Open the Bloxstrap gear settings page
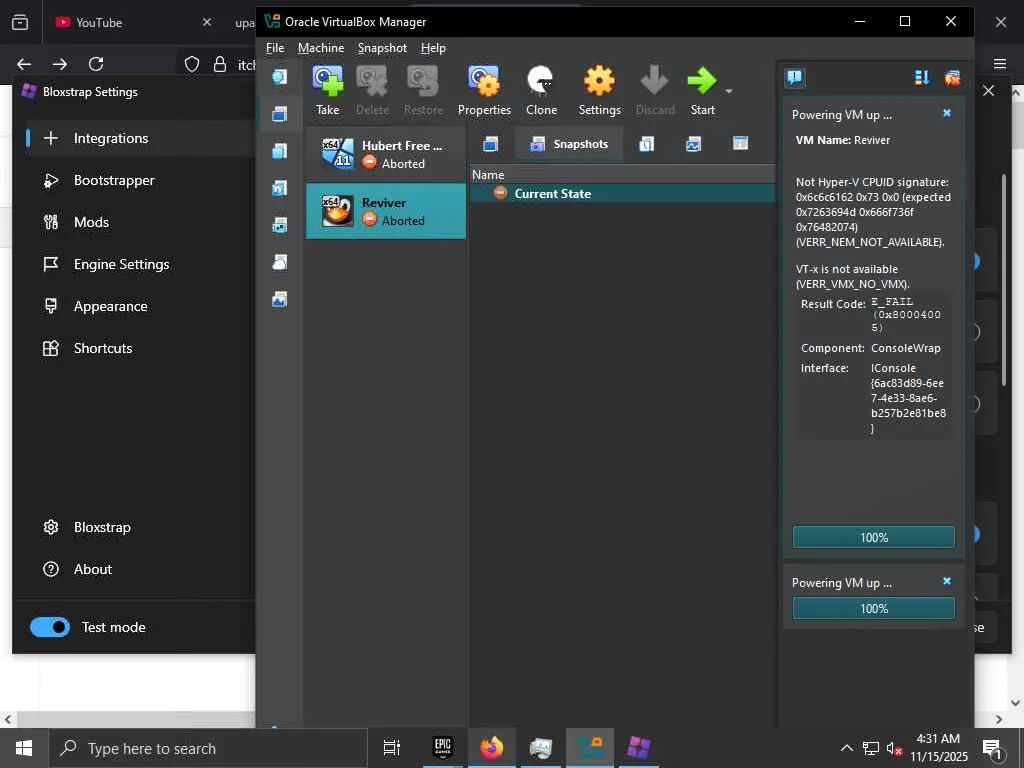 140,527
